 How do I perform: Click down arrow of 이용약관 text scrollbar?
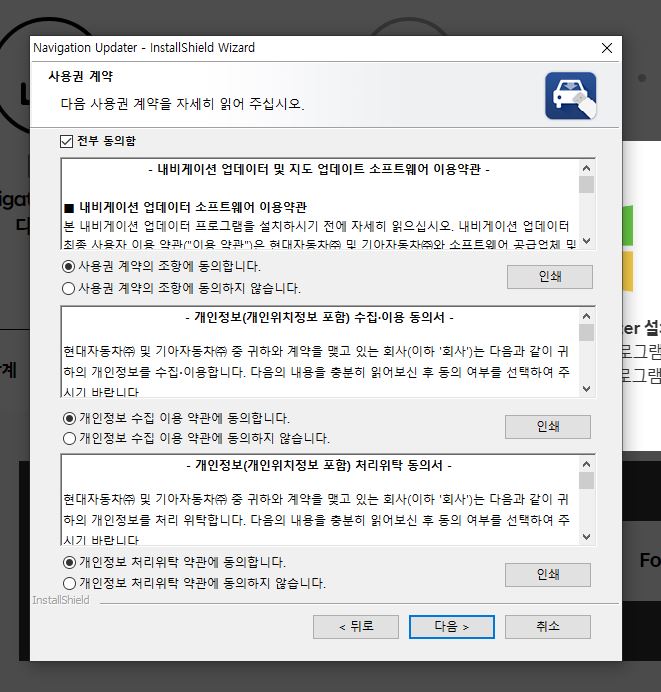tap(586, 241)
